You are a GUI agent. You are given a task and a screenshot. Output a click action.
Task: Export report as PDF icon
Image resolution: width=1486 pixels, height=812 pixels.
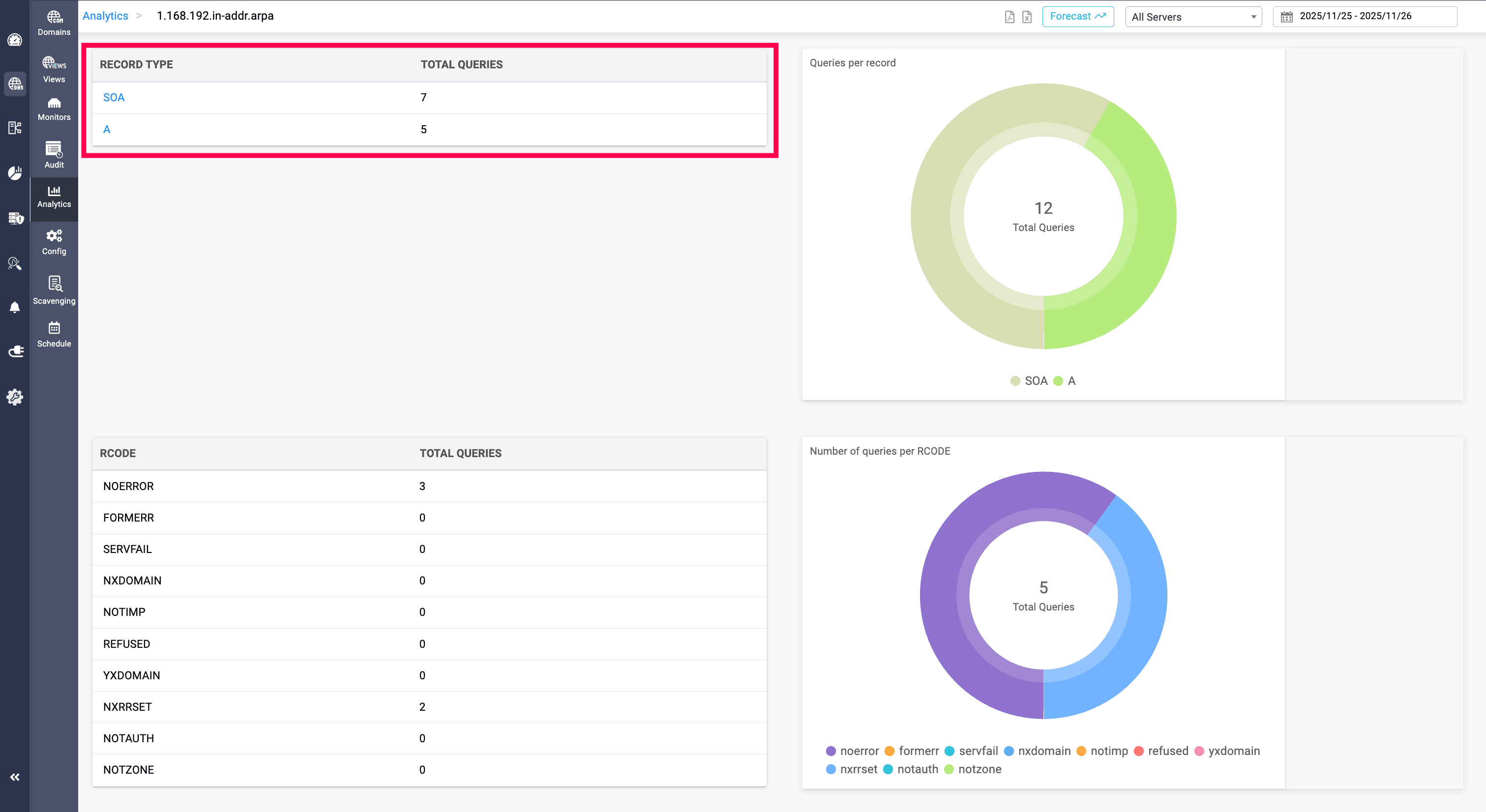1009,17
